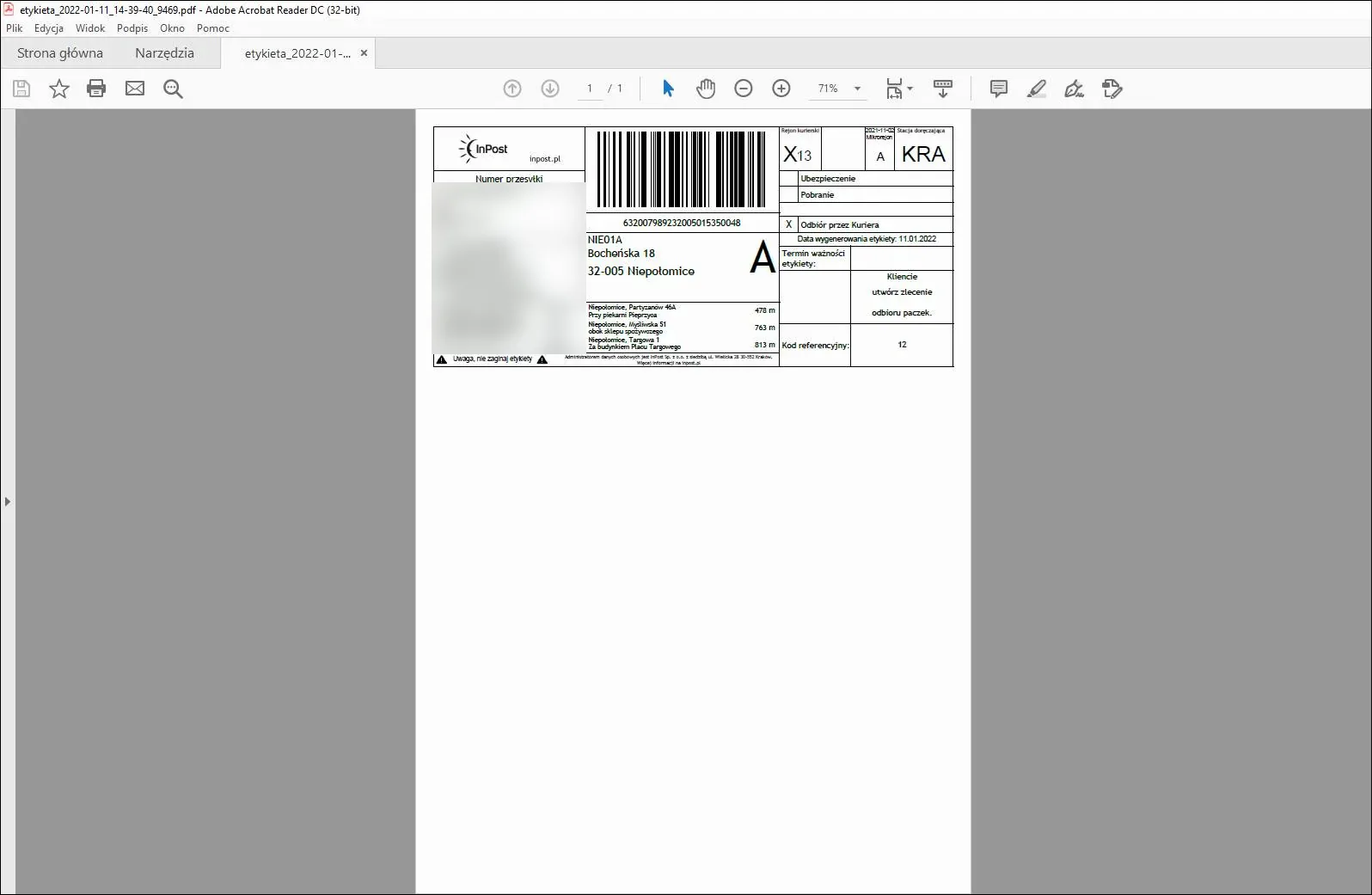This screenshot has width=1372, height=895.
Task: Click the Kod referencyjny label
Action: (815, 346)
